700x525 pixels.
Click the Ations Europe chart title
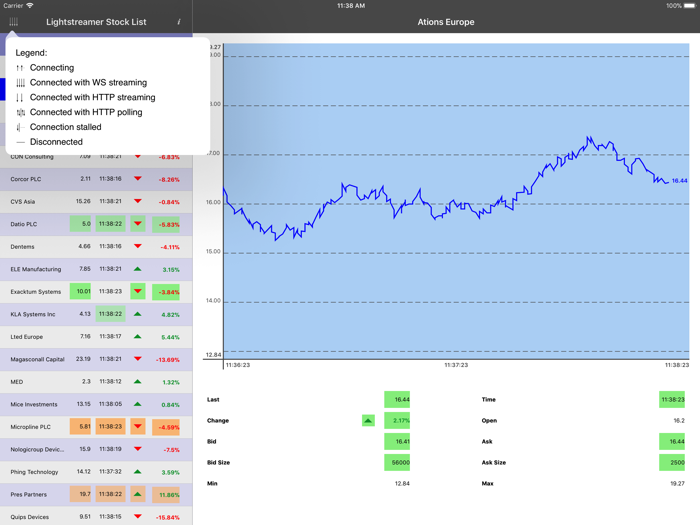pos(446,22)
